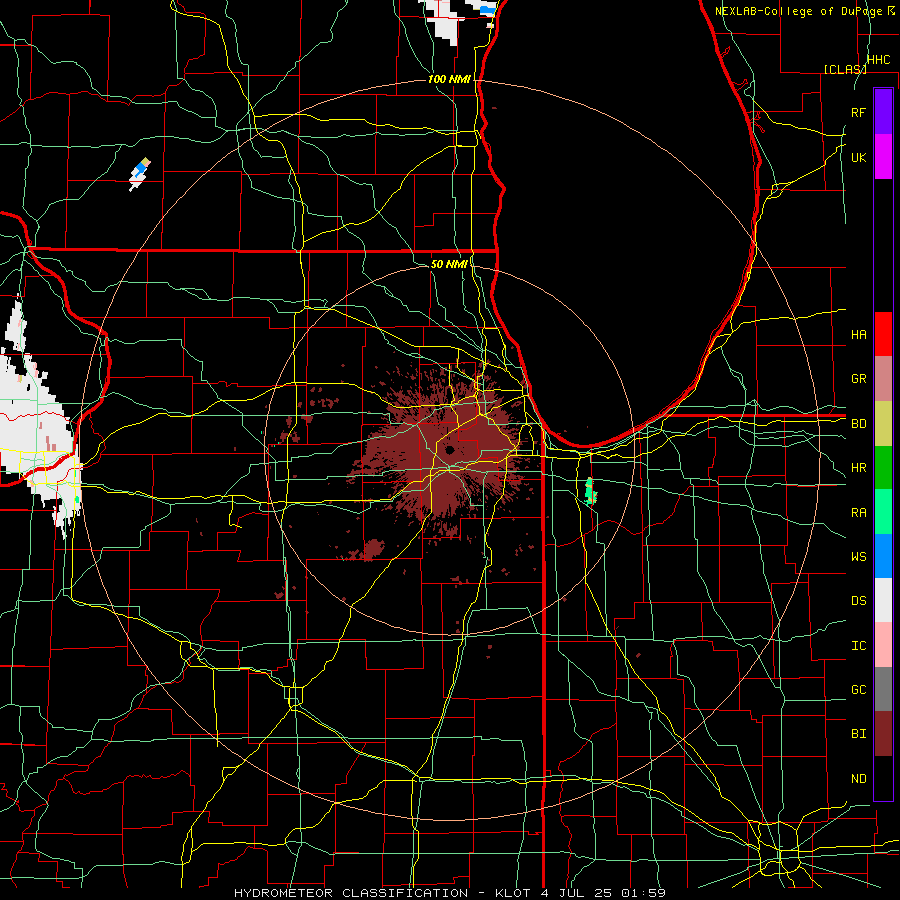Click the KLOT radar site identifier
Viewport: 900px width, 900px height.
pyautogui.click(x=513, y=893)
